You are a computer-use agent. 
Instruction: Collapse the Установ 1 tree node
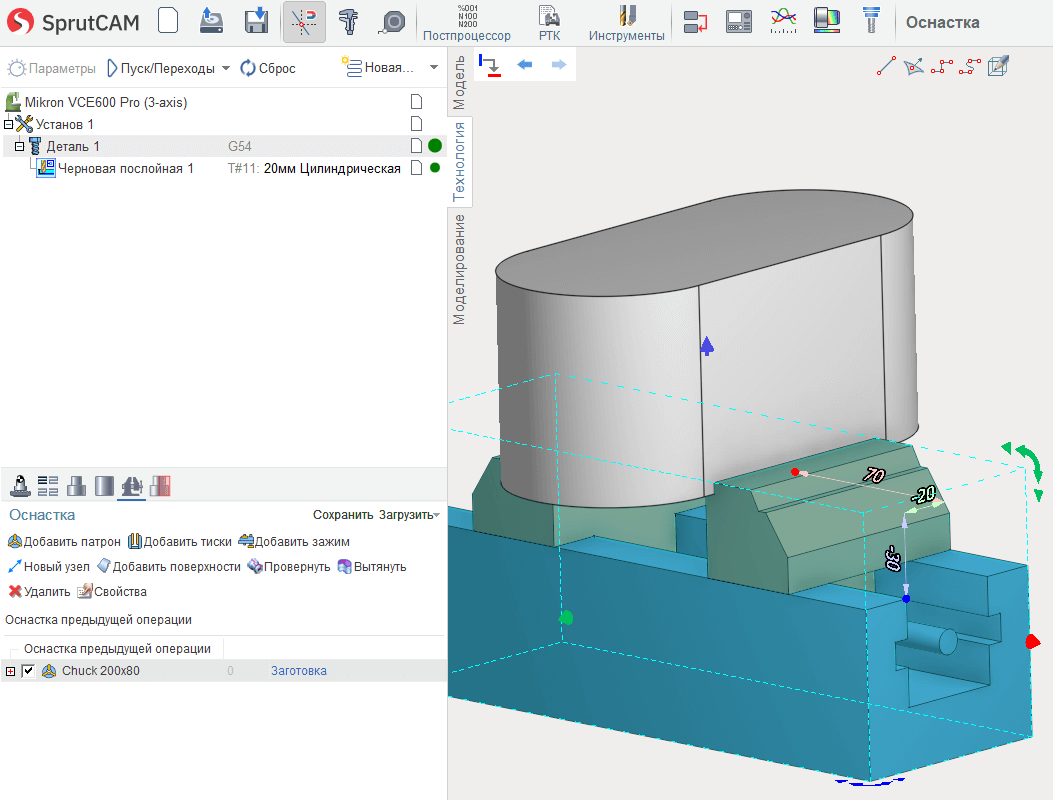click(9, 124)
